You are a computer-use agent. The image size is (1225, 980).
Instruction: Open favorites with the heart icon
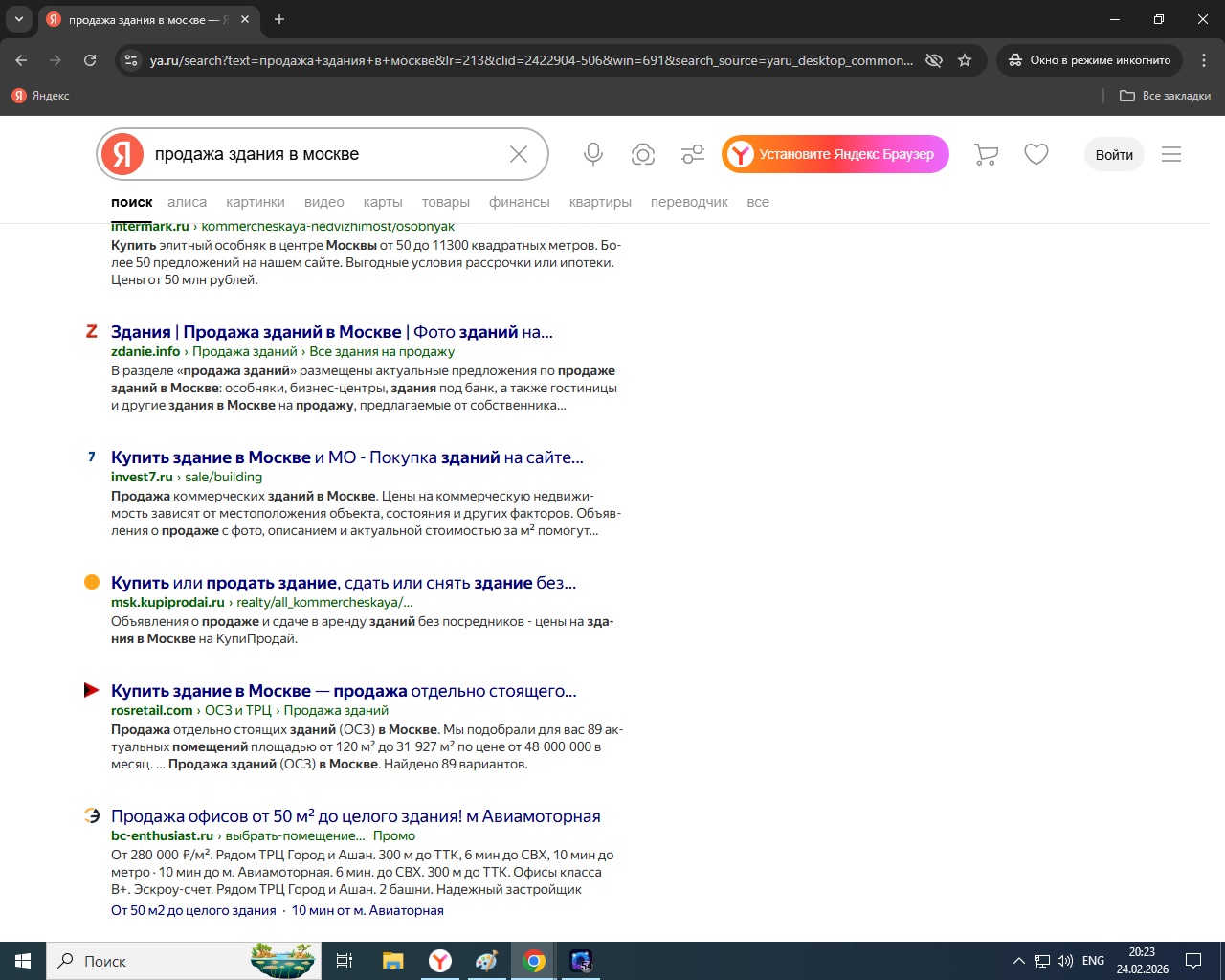point(1036,154)
